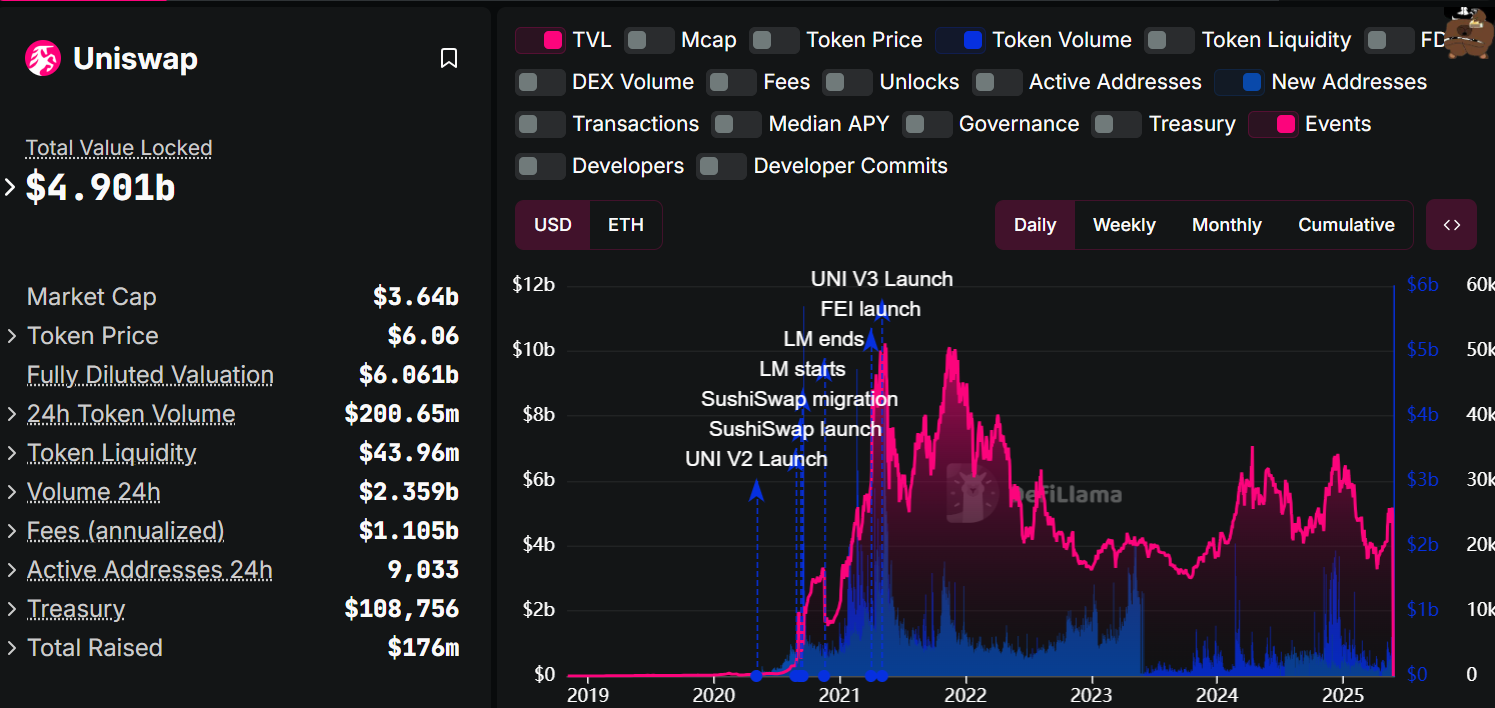The width and height of the screenshot is (1495, 708).
Task: Expand the Total Raised row
Action: (x=12, y=648)
